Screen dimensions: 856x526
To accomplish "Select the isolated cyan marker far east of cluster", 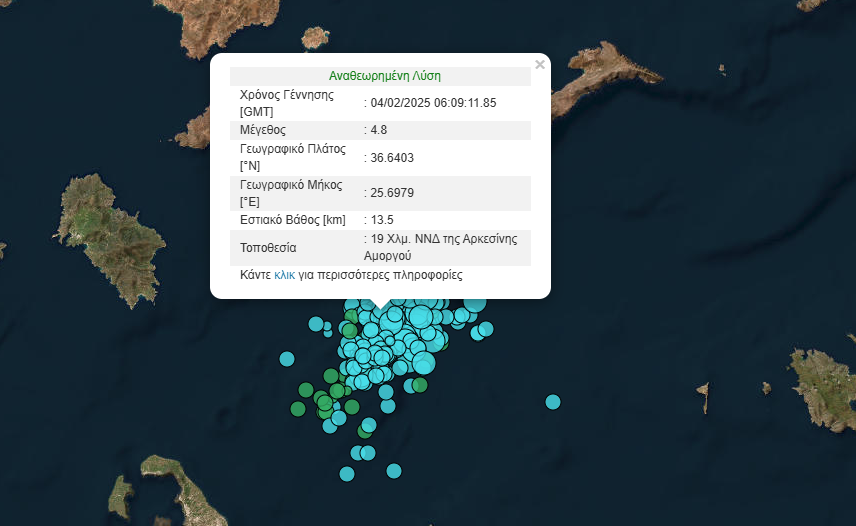I will pyautogui.click(x=553, y=402).
